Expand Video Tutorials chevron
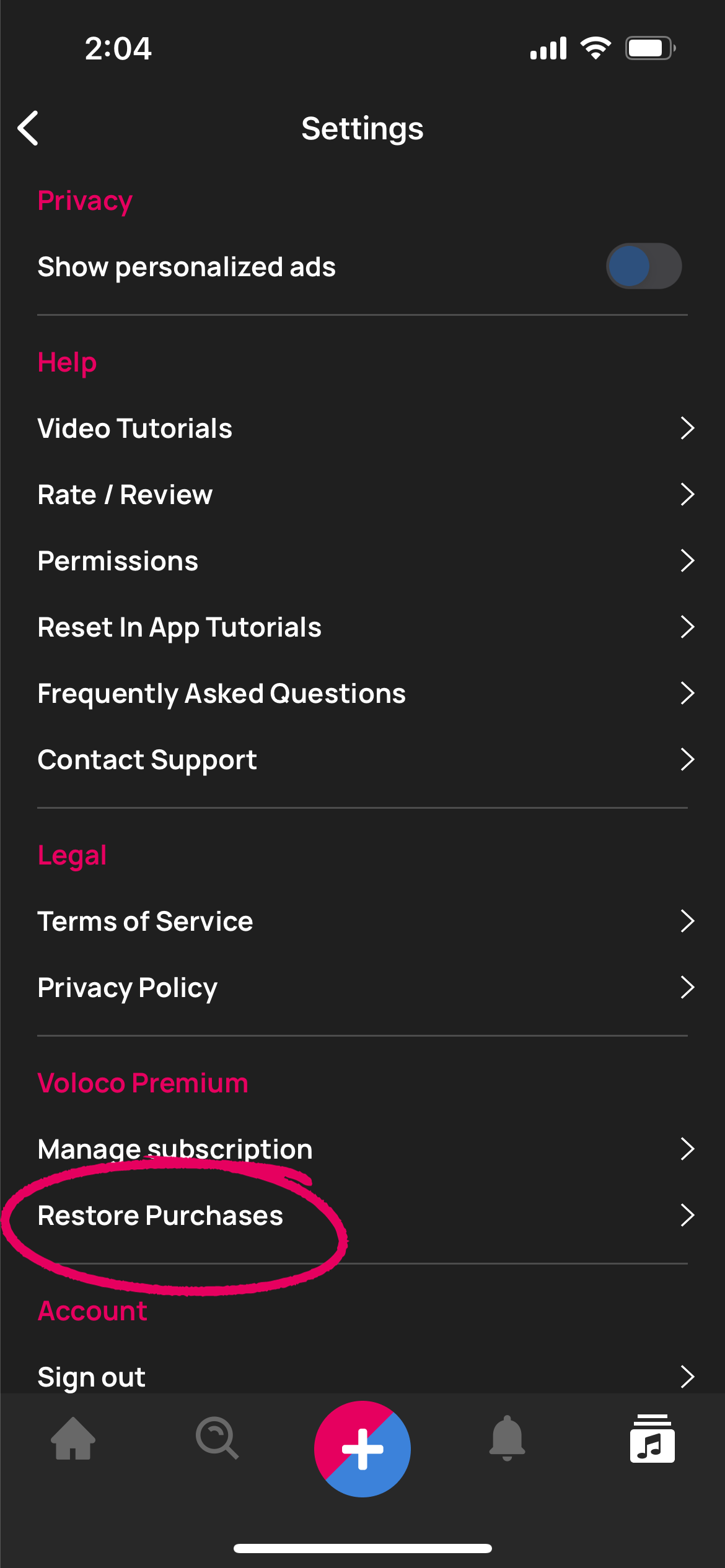 [687, 428]
